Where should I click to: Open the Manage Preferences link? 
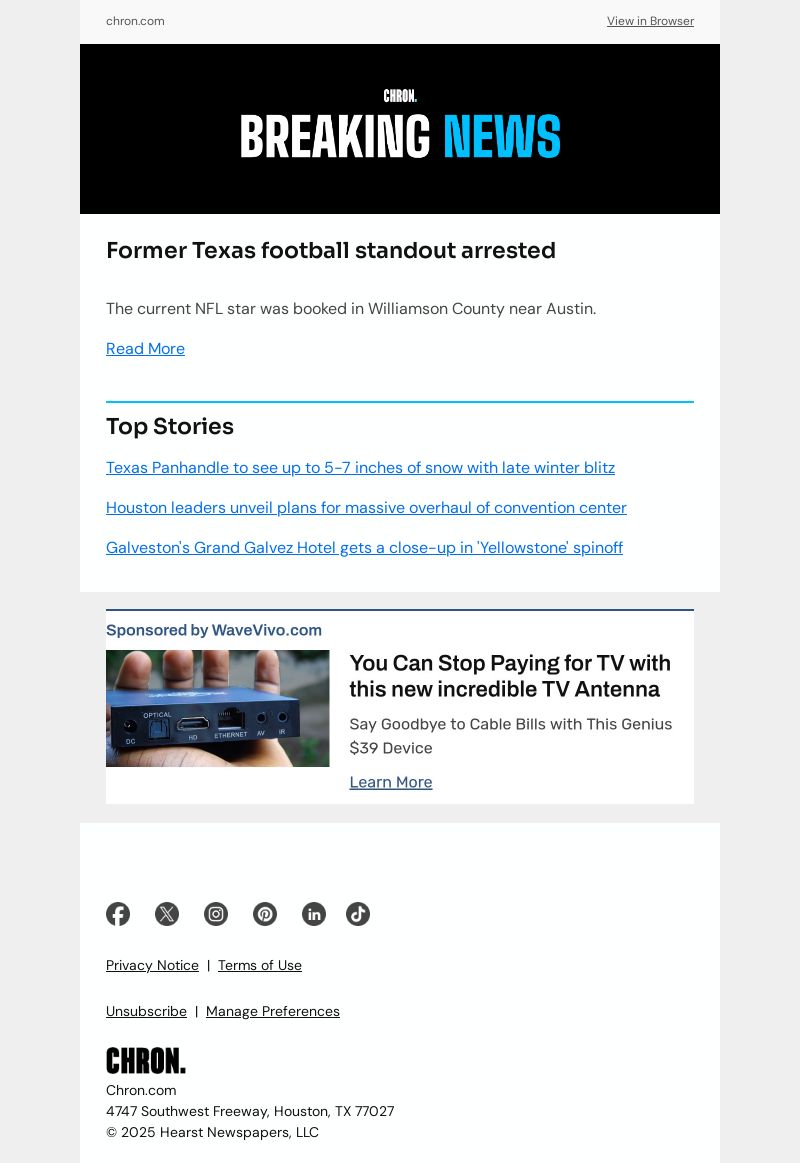click(x=273, y=1011)
